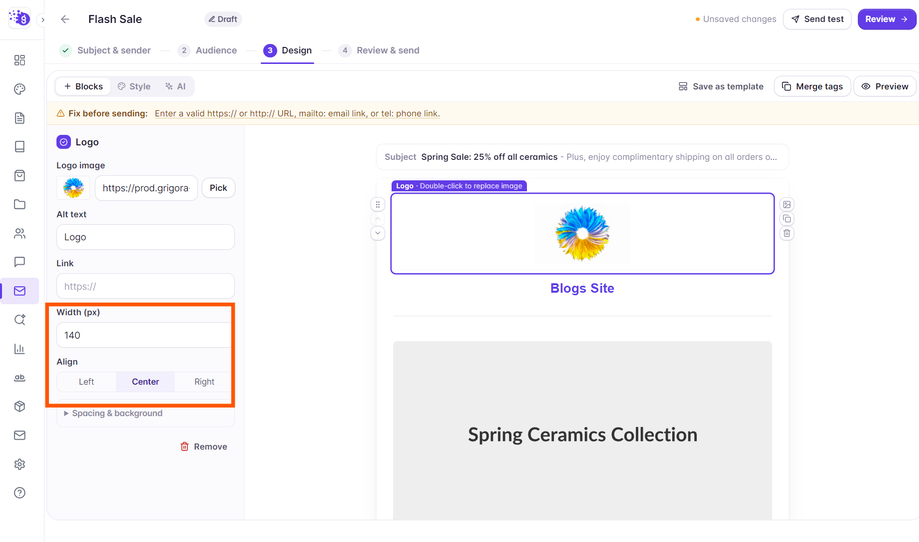Viewport: 919px width, 542px height.
Task: Open the folder icon in left sidebar
Action: (x=19, y=204)
